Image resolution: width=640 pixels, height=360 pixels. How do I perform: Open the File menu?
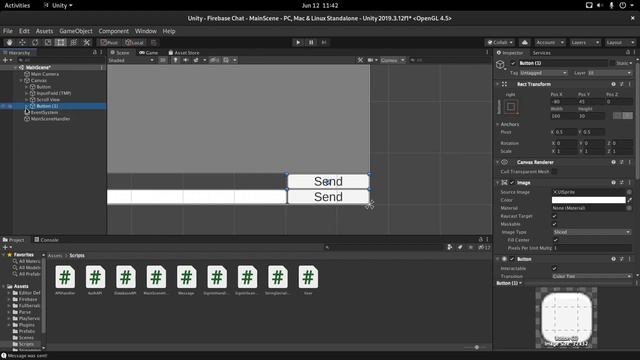click(8, 31)
